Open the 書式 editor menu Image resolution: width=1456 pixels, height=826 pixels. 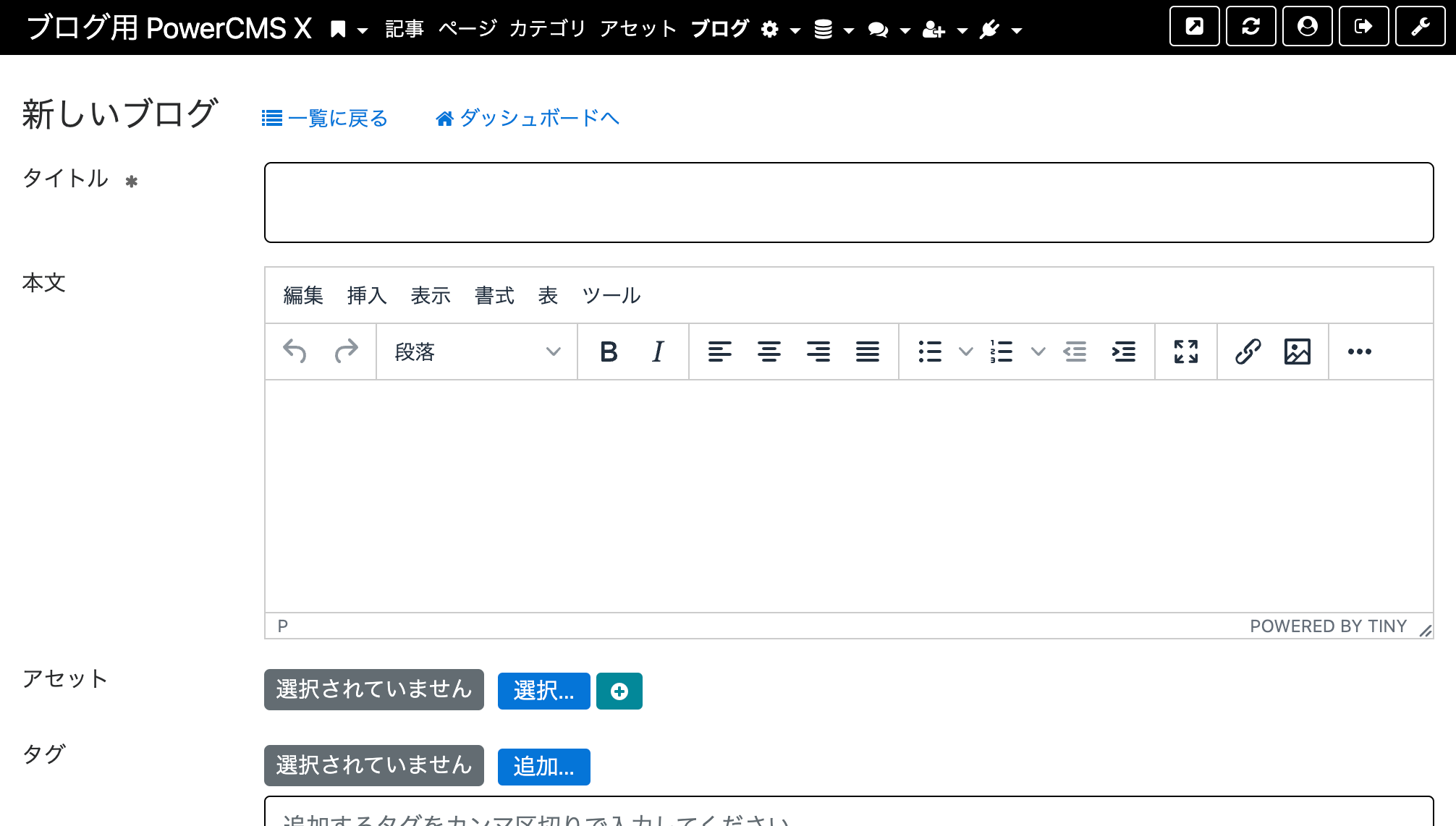pyautogui.click(x=494, y=296)
